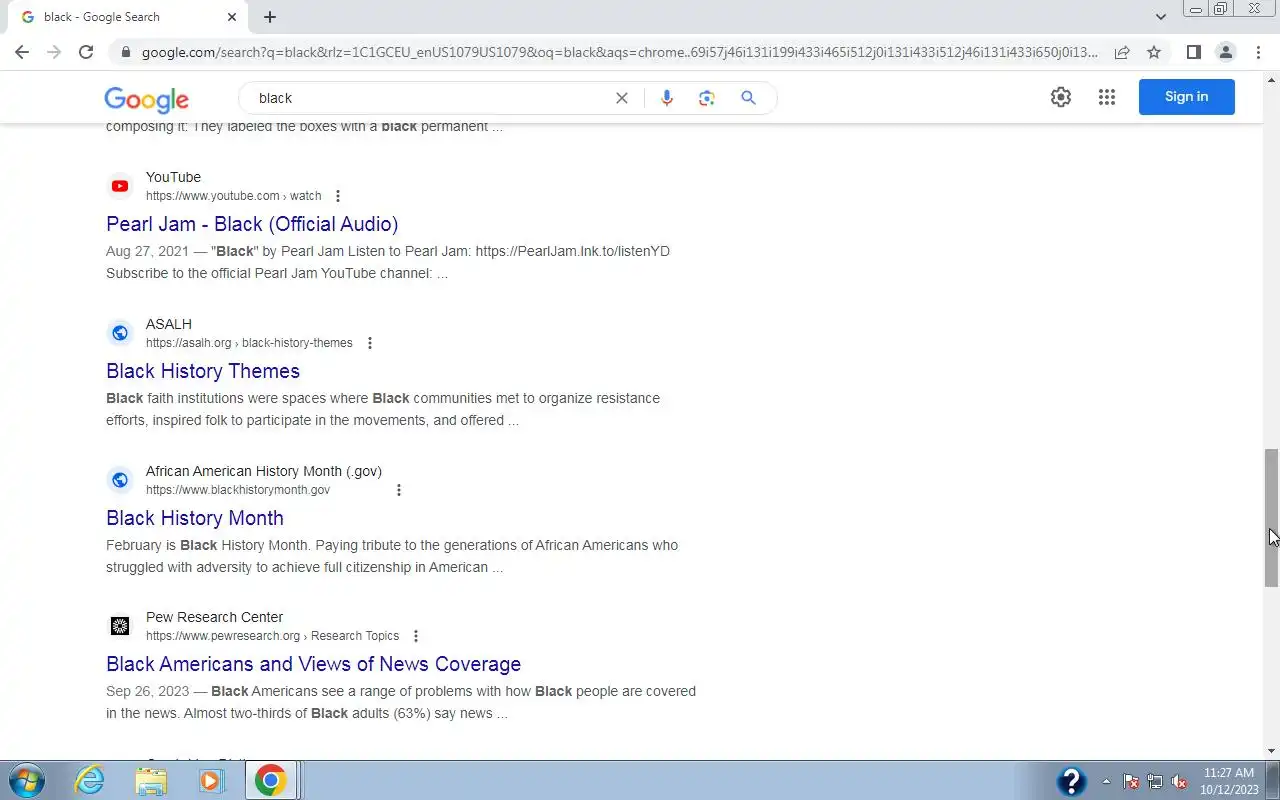Expand the tab search dropdown arrow
1280x800 pixels.
[x=1161, y=17]
